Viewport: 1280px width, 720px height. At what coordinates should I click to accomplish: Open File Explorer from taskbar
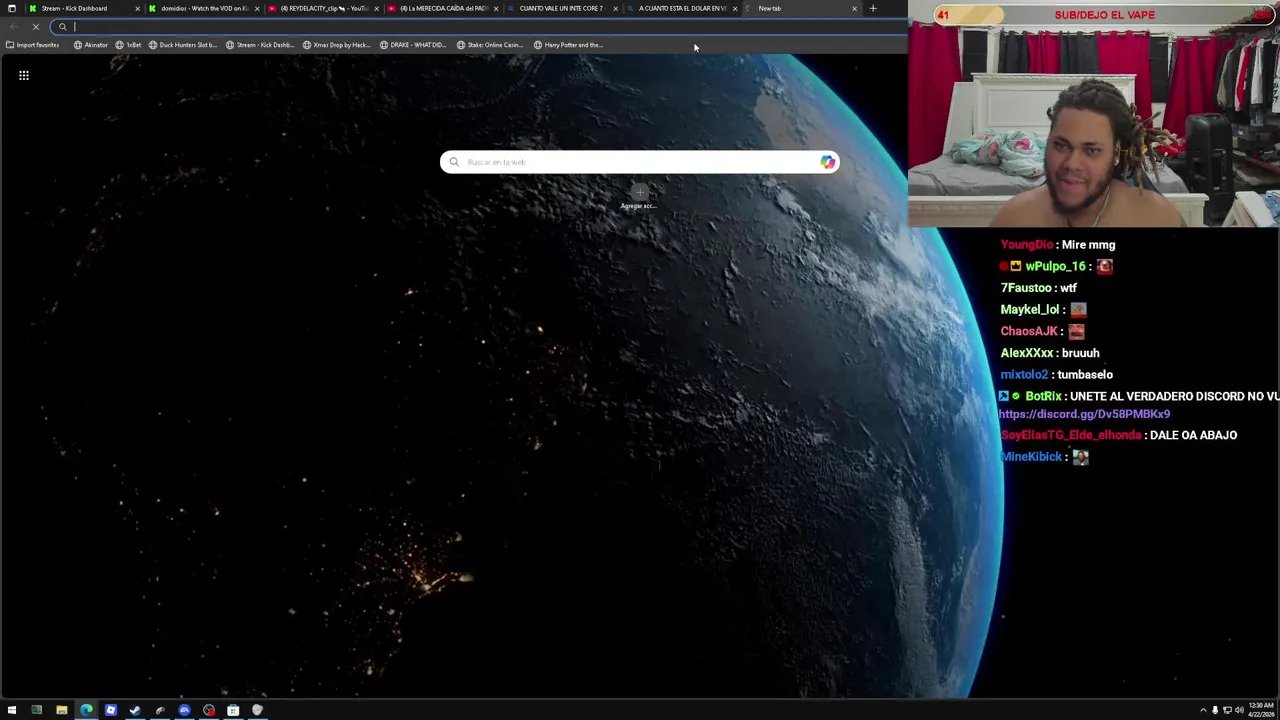62,710
